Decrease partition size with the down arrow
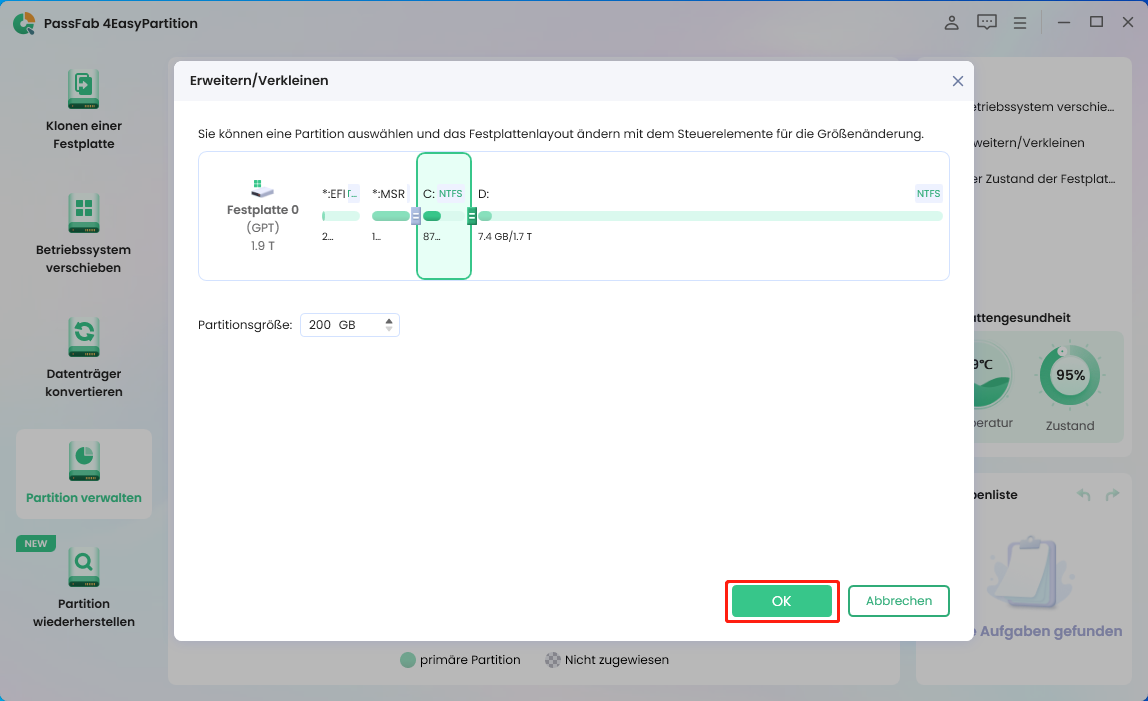 (x=389, y=330)
